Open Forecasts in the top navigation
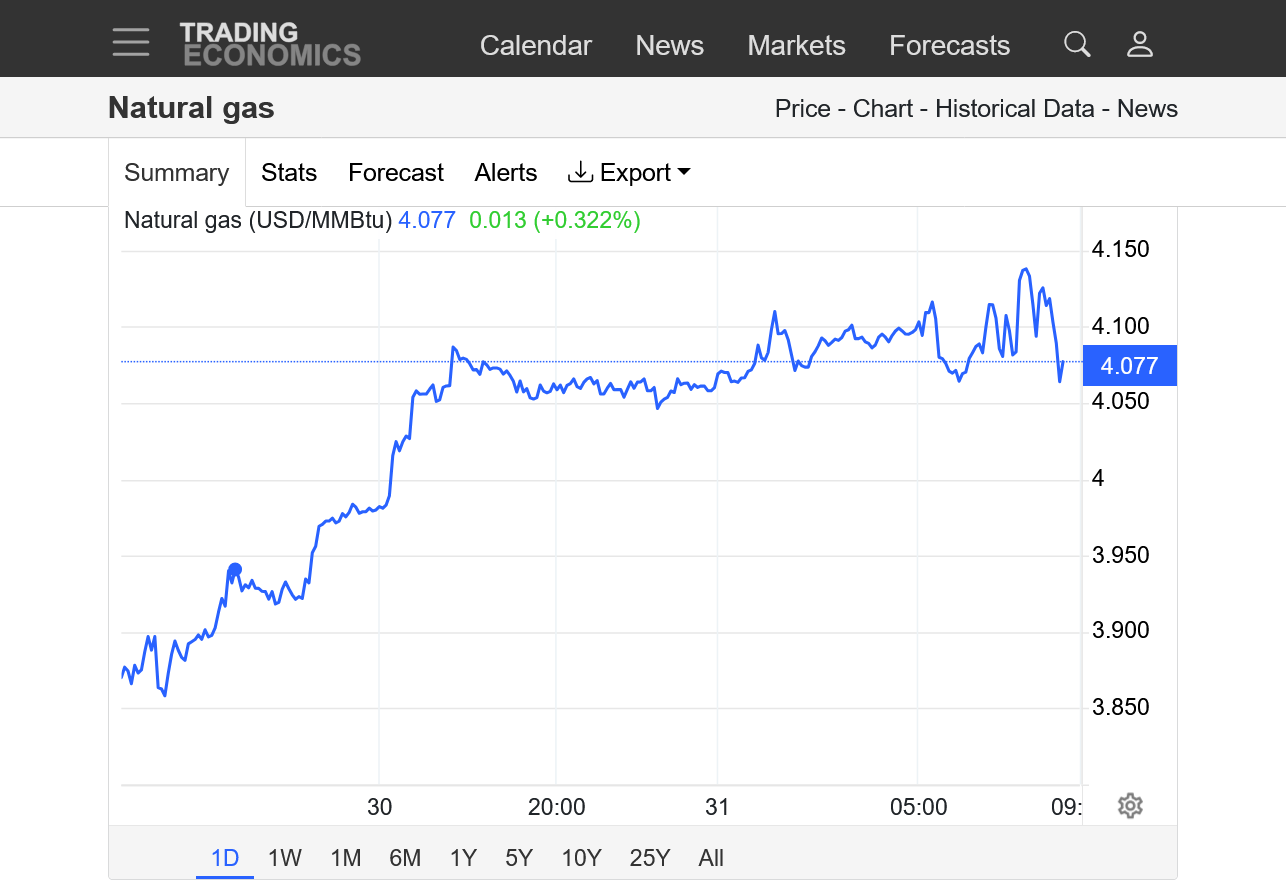1286x884 pixels. point(950,46)
